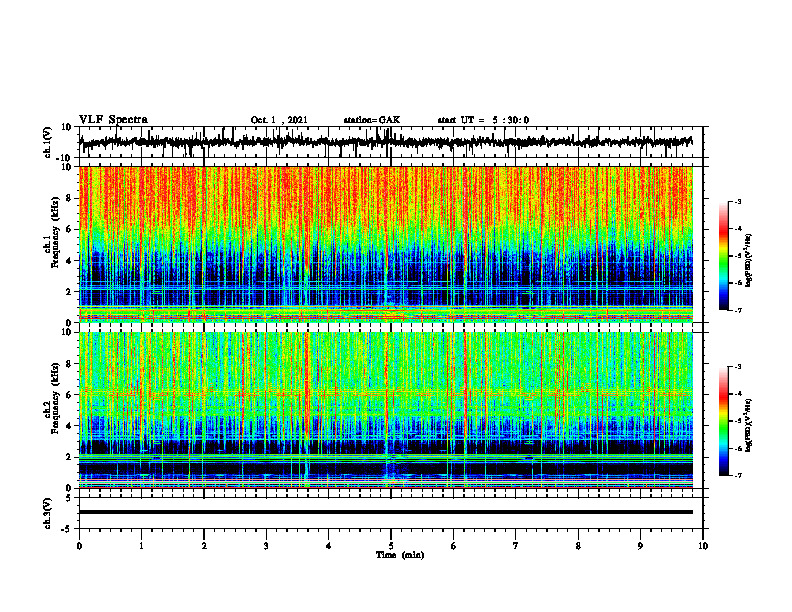
Task: Click time axis tick label '5'
Action: (x=391, y=546)
